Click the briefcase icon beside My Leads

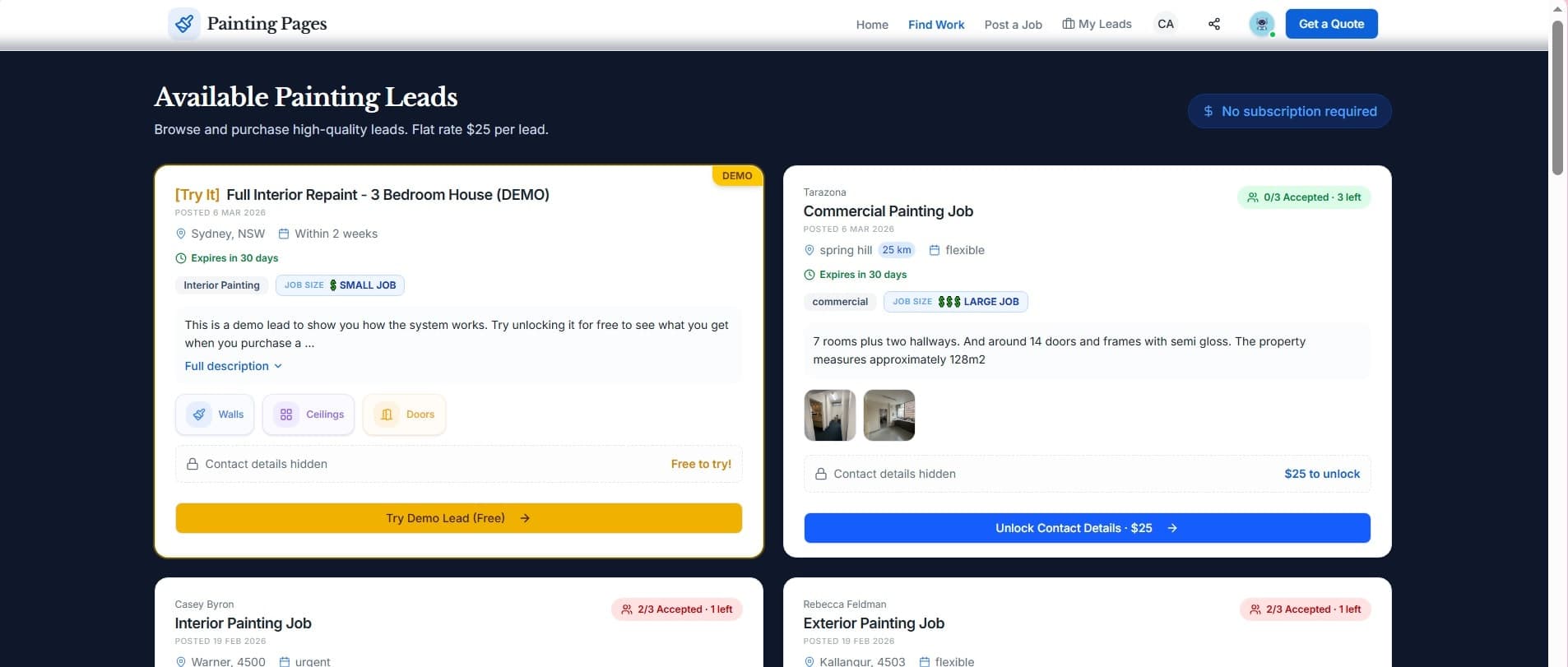coord(1068,24)
